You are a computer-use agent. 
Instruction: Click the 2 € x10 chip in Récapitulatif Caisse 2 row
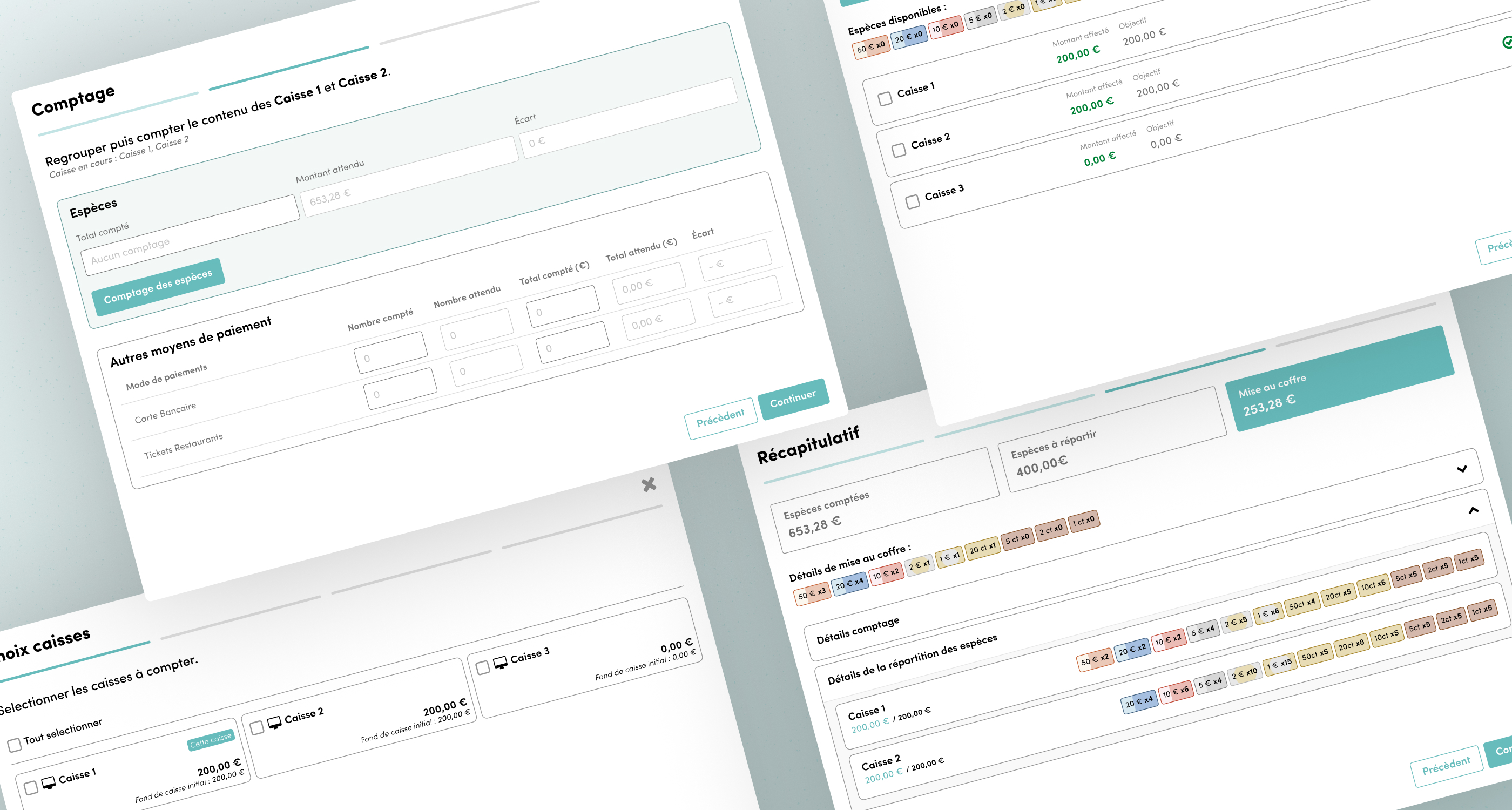[x=1244, y=673]
